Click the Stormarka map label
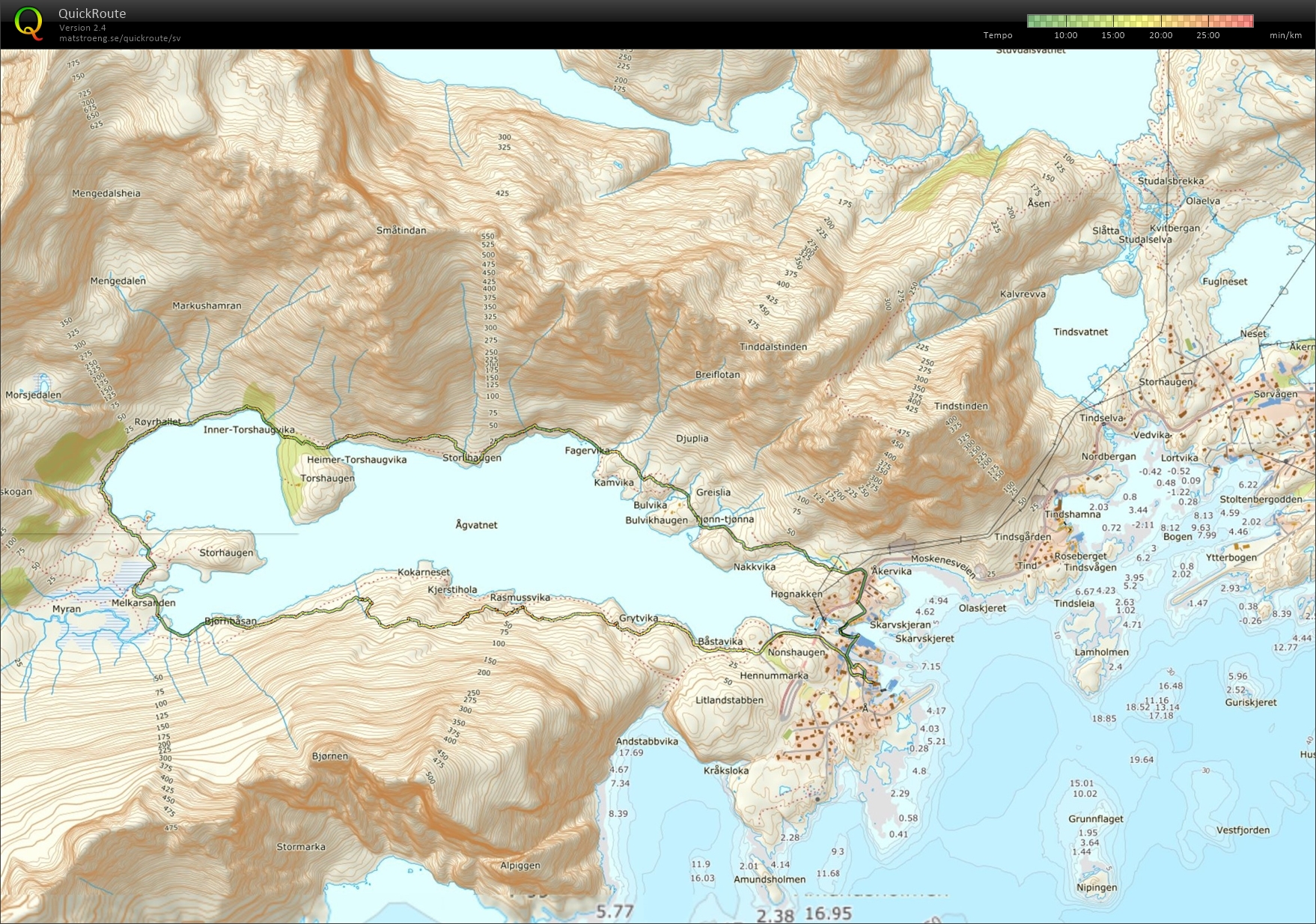 coord(301,847)
